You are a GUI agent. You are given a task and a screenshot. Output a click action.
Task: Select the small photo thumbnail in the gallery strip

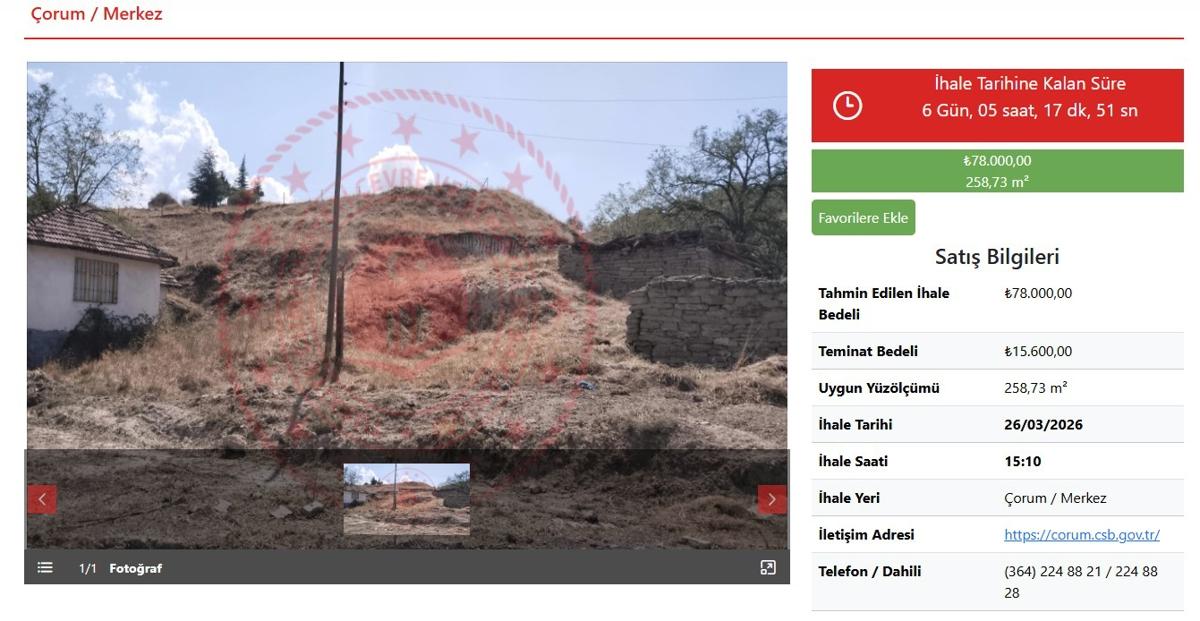[x=406, y=499]
